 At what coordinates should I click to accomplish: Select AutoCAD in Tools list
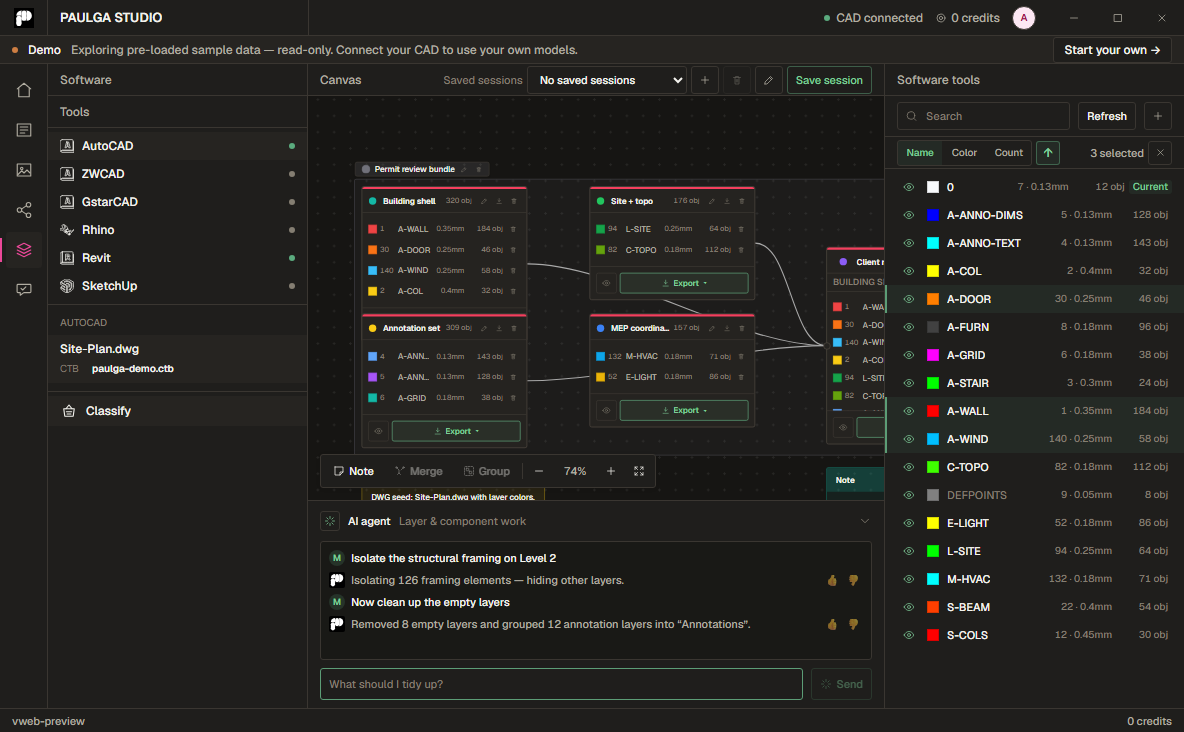pyautogui.click(x=177, y=146)
